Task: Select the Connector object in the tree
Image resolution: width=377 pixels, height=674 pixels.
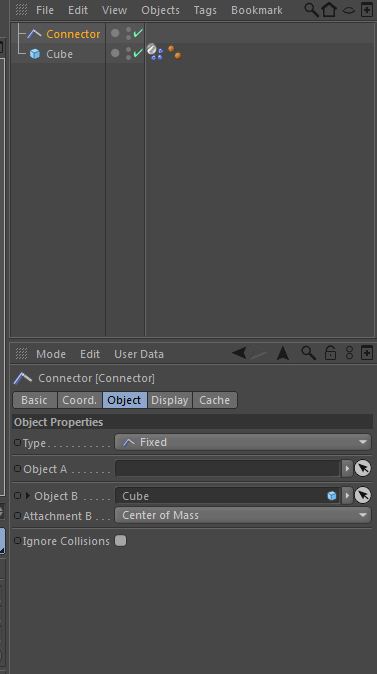Action: click(x=73, y=34)
